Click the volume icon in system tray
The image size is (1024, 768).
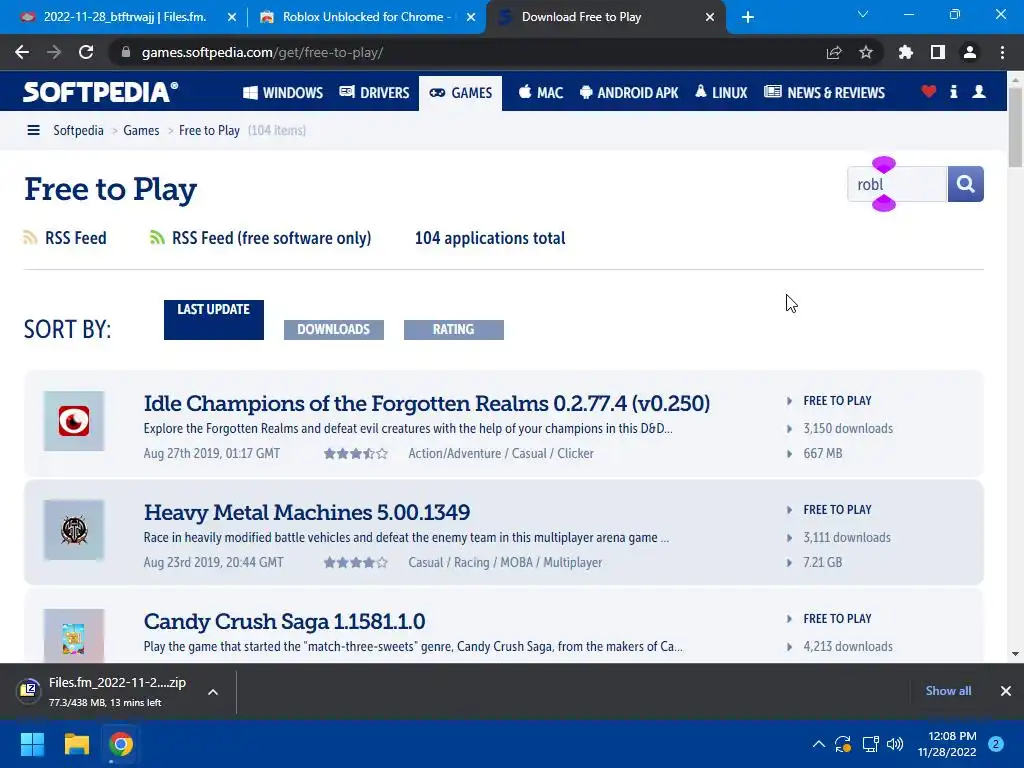click(x=895, y=744)
